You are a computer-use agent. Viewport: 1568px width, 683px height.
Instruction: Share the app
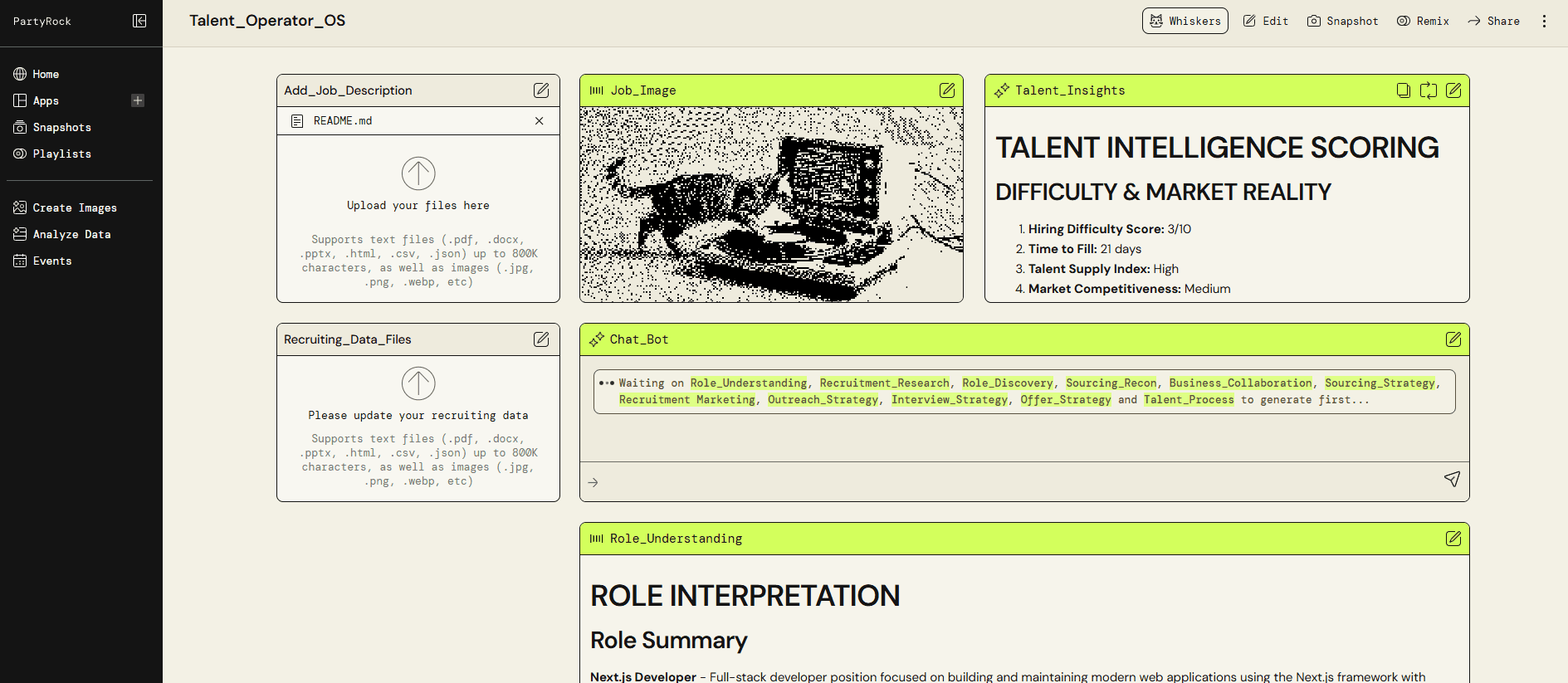click(x=1493, y=21)
